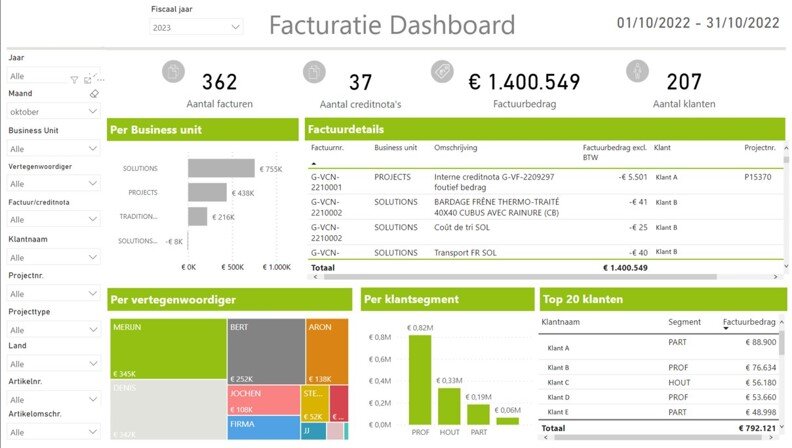792x448 pixels.
Task: Sort Factuurdetails by Klant column header
Action: coord(662,147)
